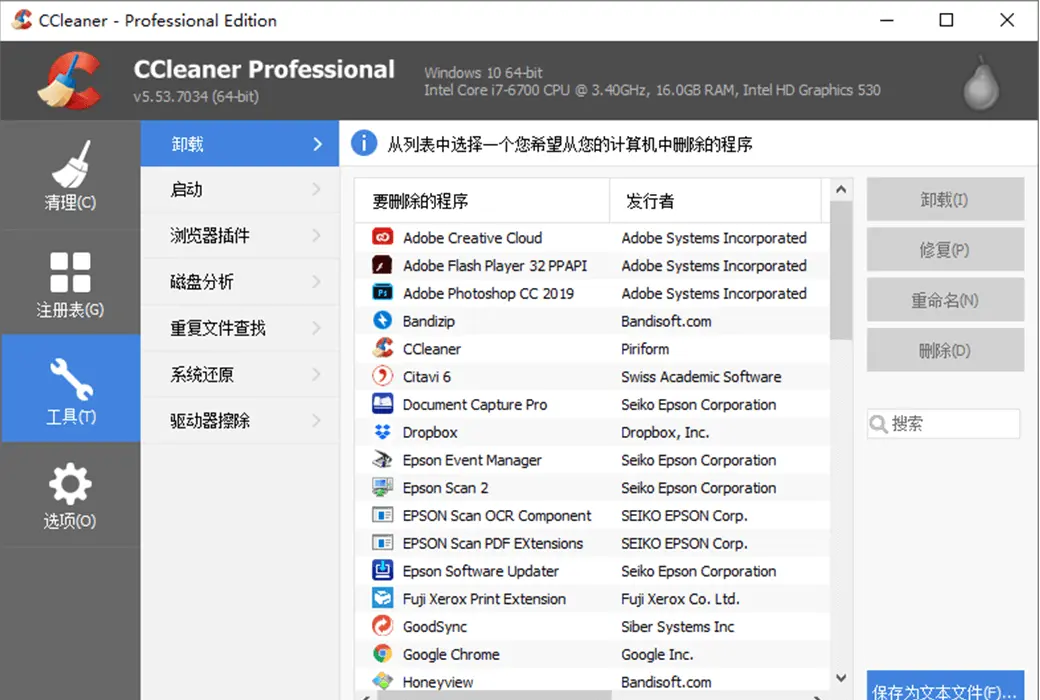The width and height of the screenshot is (1040, 700).
Task: Click the pear icon in header
Action: [x=980, y=84]
